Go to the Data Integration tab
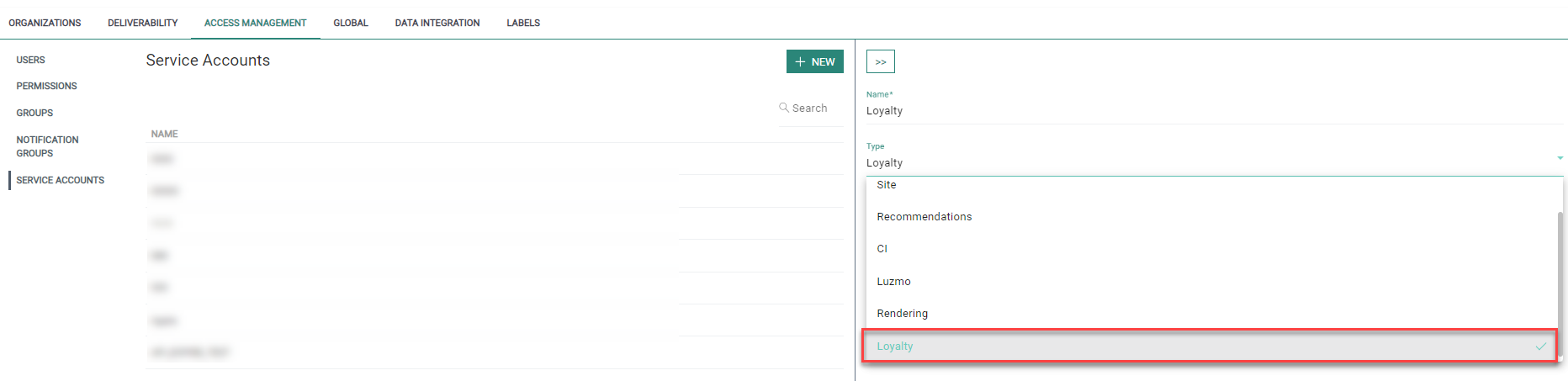1568x381 pixels. (437, 23)
